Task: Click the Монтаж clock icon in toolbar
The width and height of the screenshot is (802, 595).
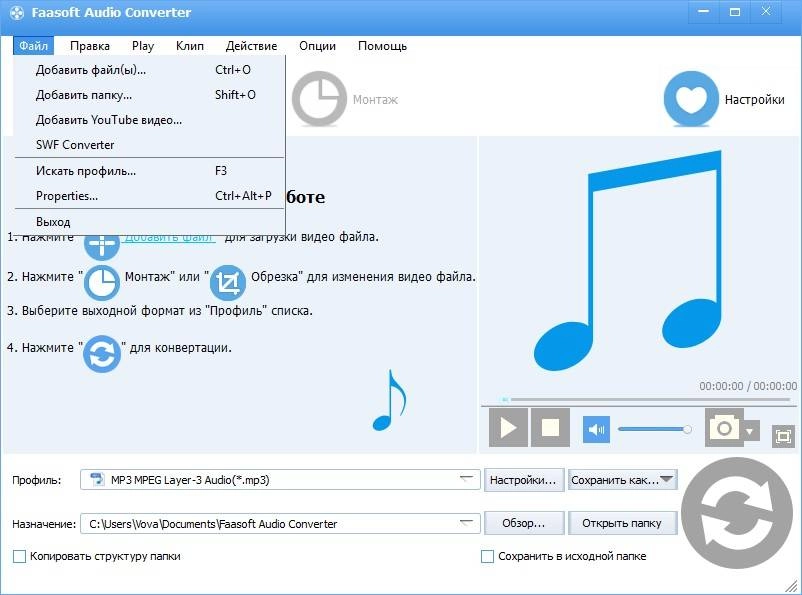Action: click(x=319, y=99)
